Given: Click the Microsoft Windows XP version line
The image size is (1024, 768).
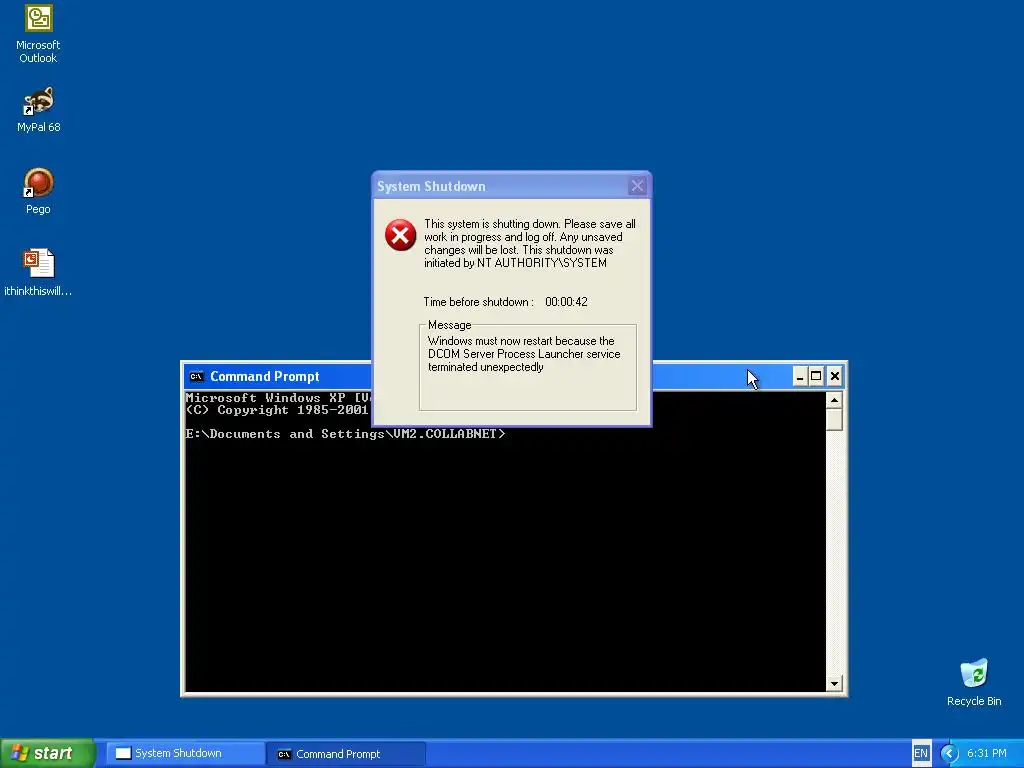Looking at the screenshot, I should click(x=278, y=397).
